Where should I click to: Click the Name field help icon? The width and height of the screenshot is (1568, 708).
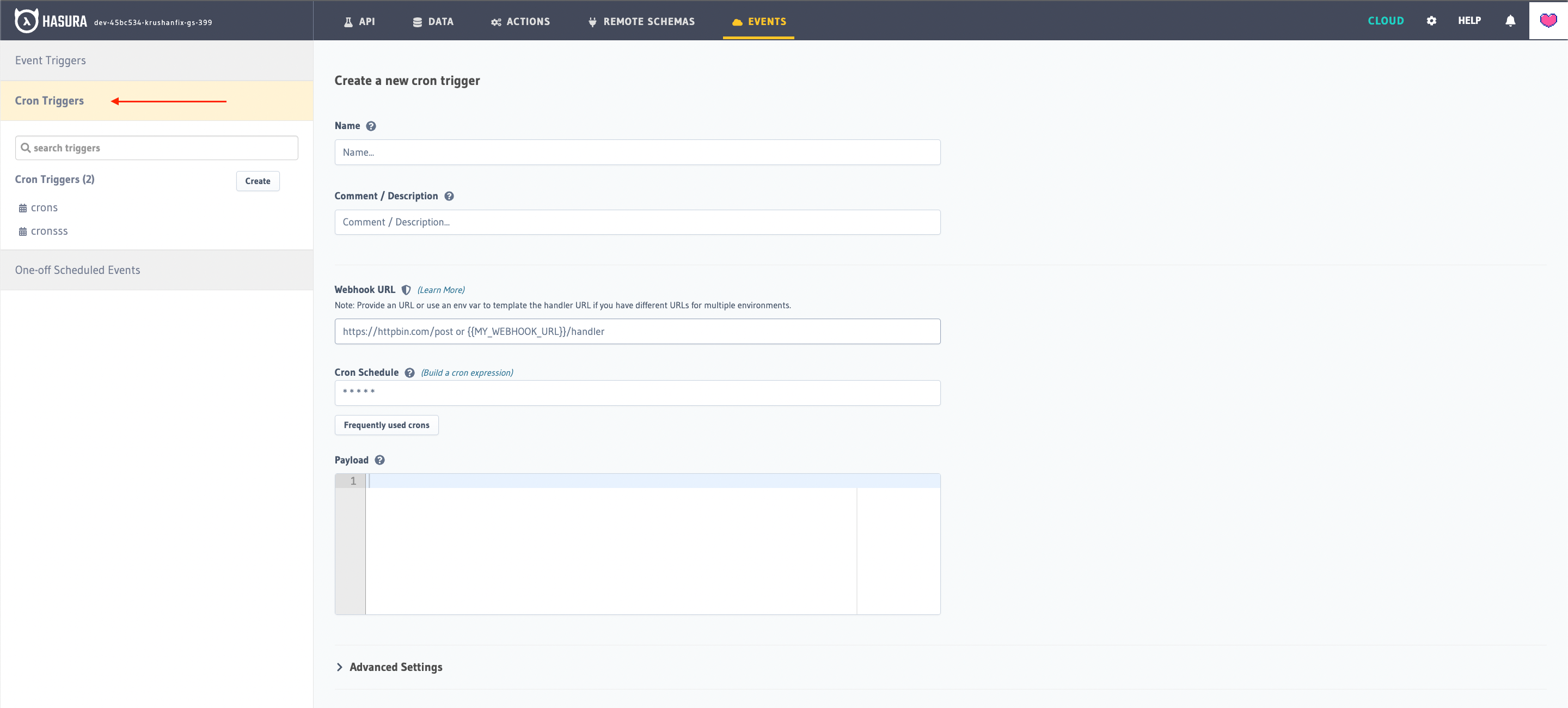click(371, 126)
